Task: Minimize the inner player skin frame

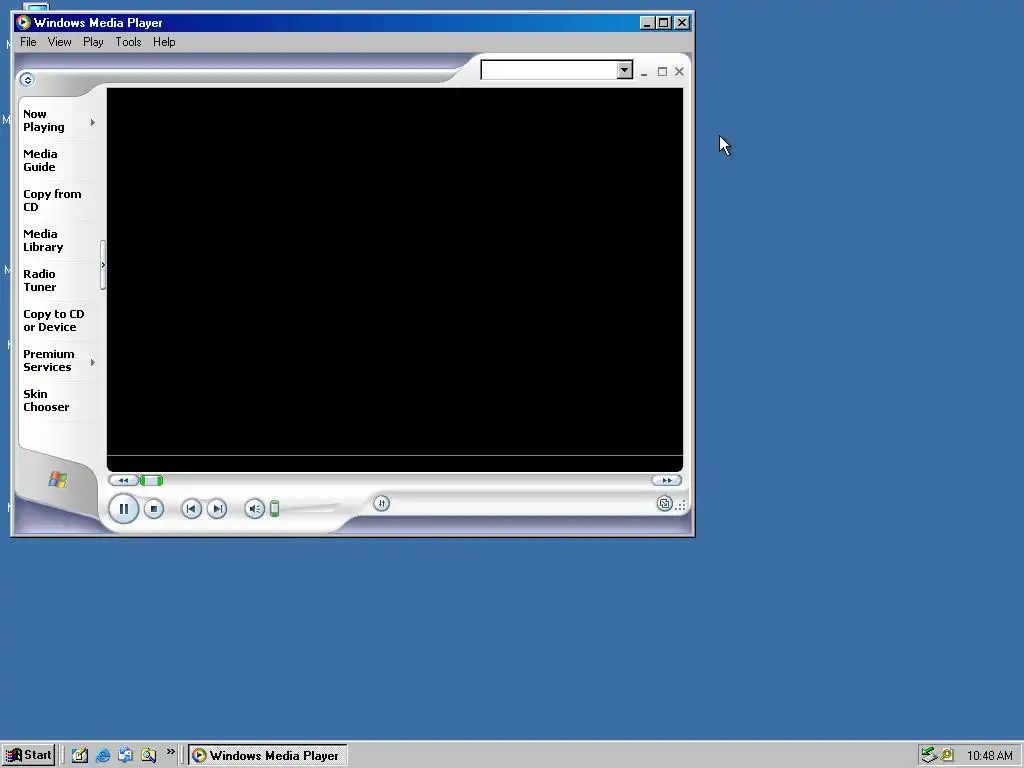Action: pyautogui.click(x=644, y=72)
